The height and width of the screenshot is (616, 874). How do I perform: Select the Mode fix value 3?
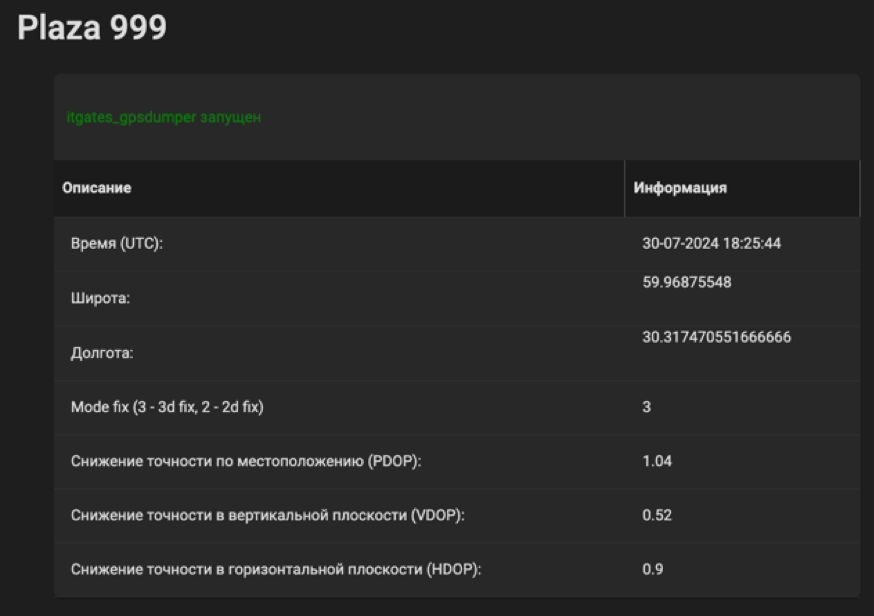646,407
